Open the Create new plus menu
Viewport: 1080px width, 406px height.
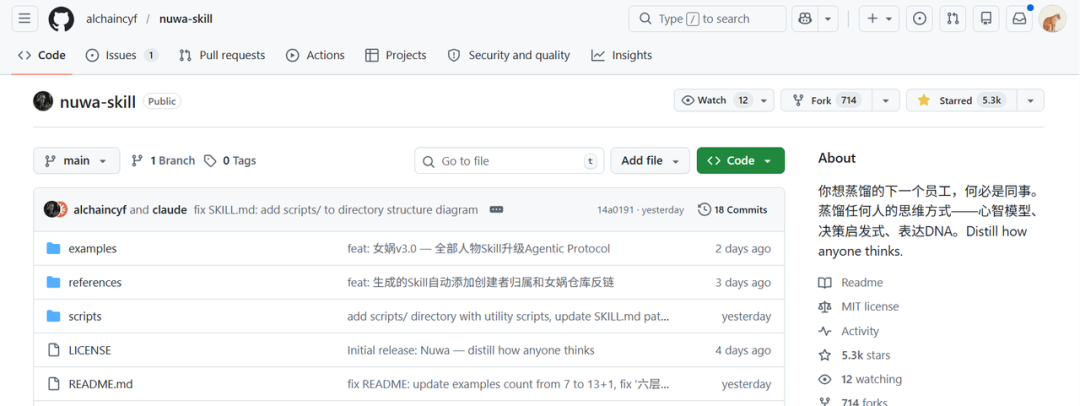click(x=880, y=19)
